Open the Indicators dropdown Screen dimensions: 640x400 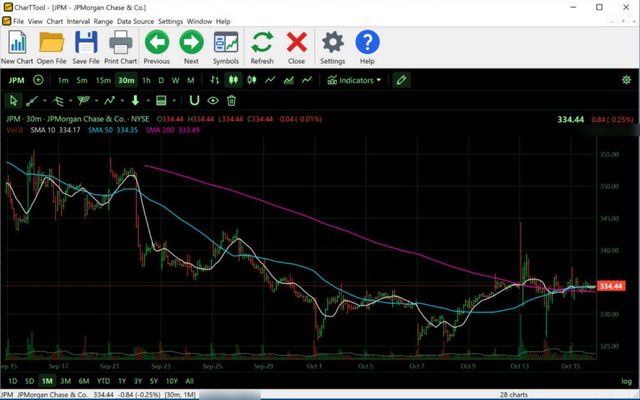click(354, 80)
